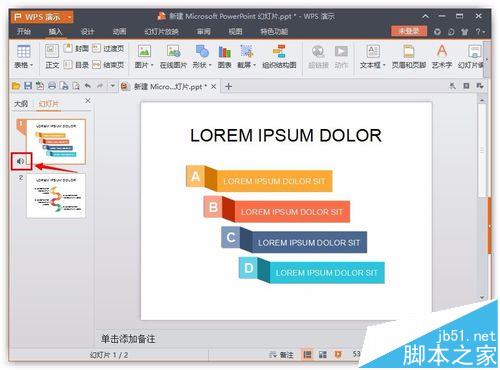Open the quick access toolbar customize dropdown
Viewport: 500px width, 370px height.
[x=112, y=86]
